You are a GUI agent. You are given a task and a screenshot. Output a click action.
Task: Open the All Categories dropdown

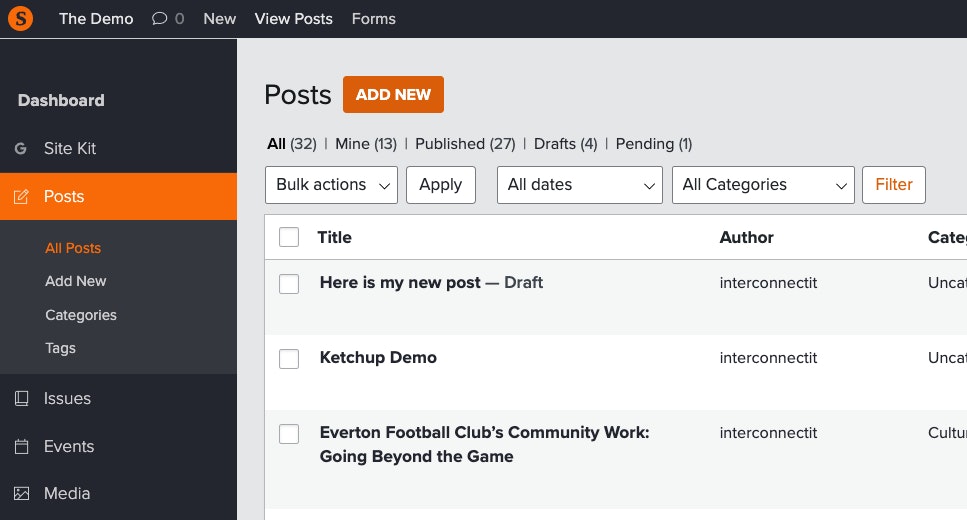point(763,185)
